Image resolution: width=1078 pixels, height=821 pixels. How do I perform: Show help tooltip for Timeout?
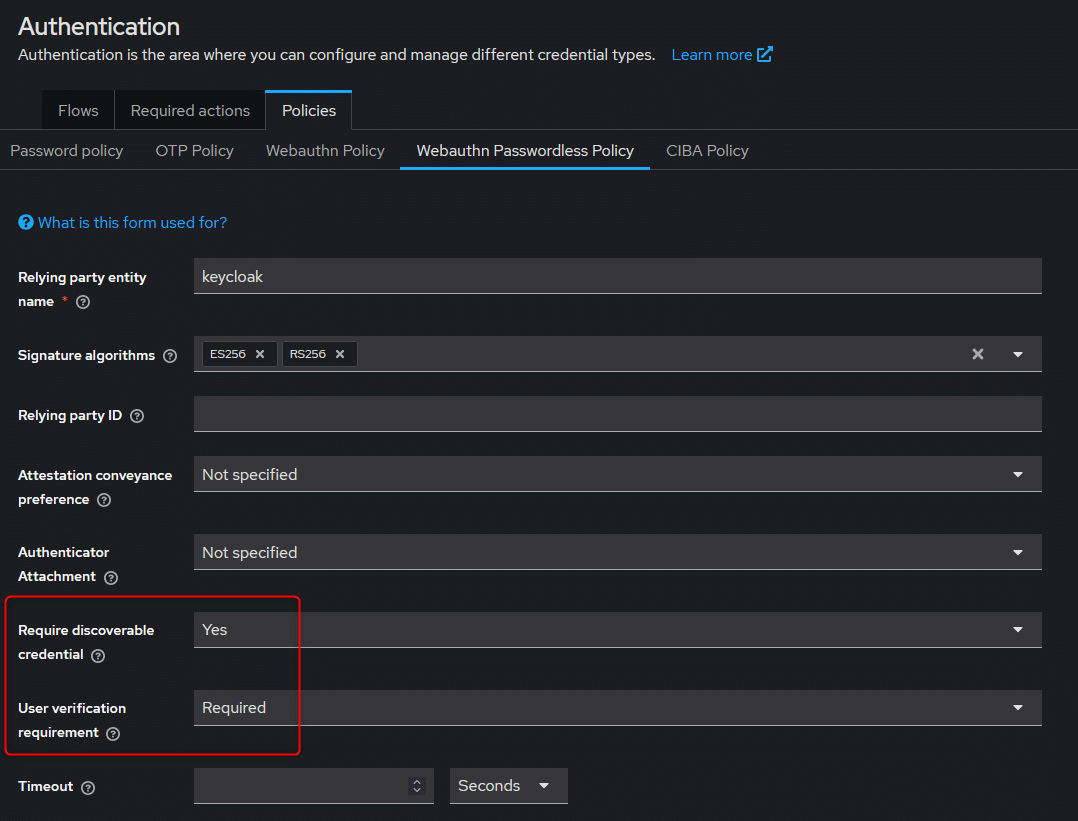tap(88, 787)
